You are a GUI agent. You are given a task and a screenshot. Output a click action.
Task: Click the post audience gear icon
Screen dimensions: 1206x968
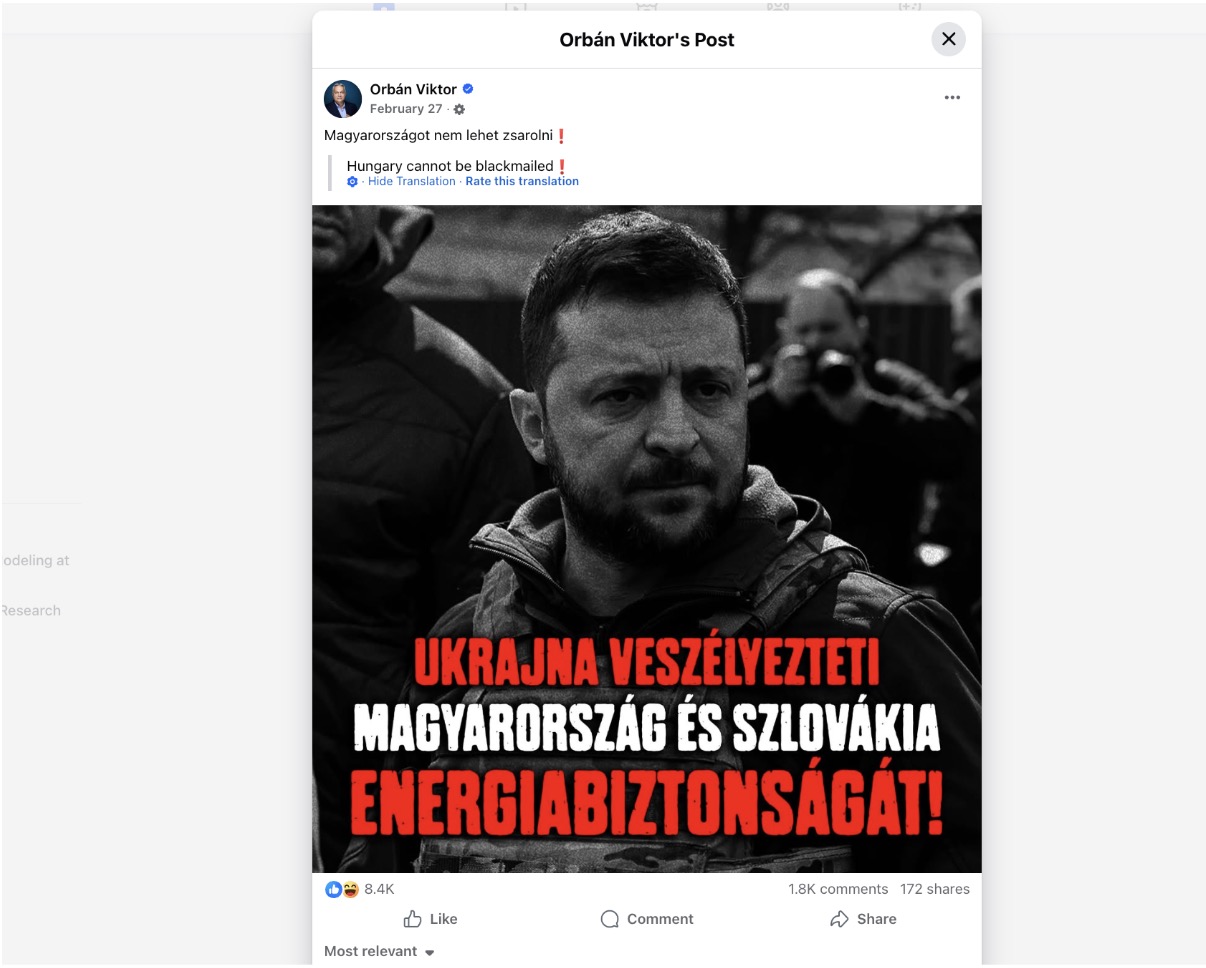coord(459,109)
